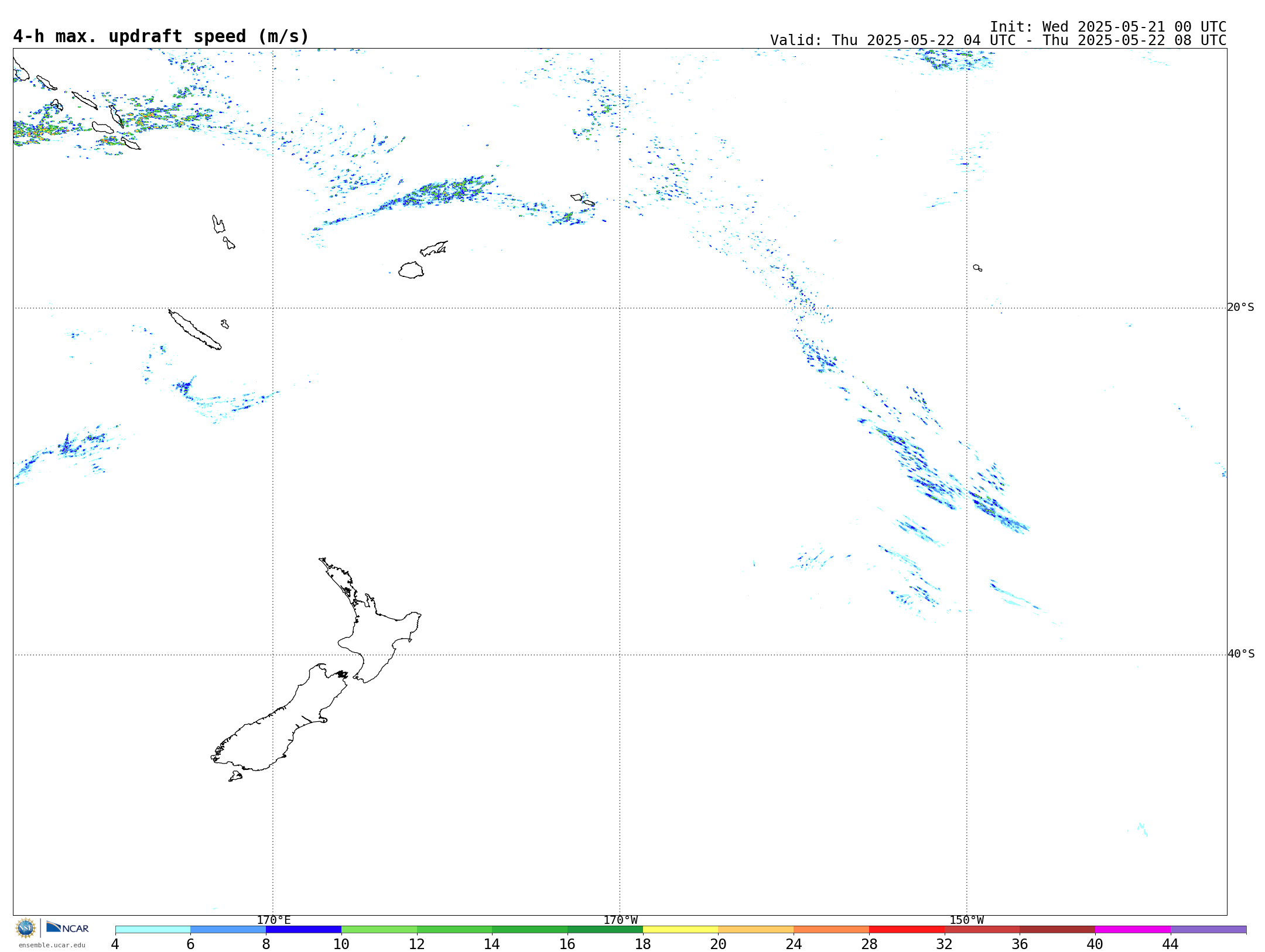
Task: Click the '20°S' latitude label
Action: (1240, 307)
